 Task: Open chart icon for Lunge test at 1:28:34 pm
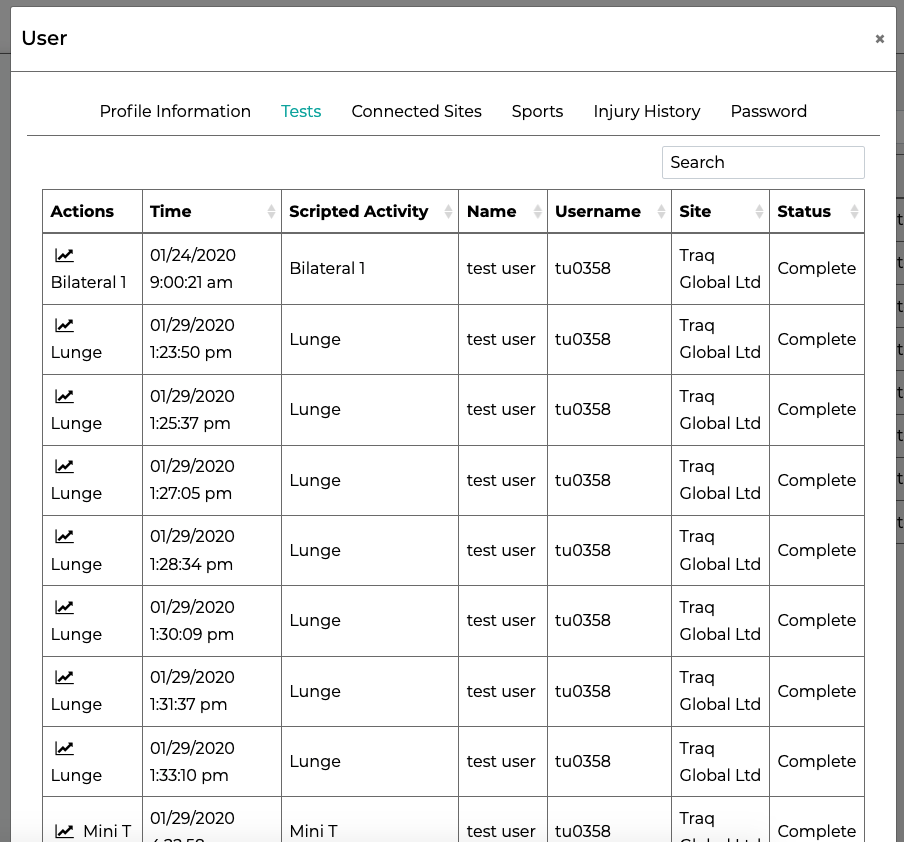tap(64, 536)
